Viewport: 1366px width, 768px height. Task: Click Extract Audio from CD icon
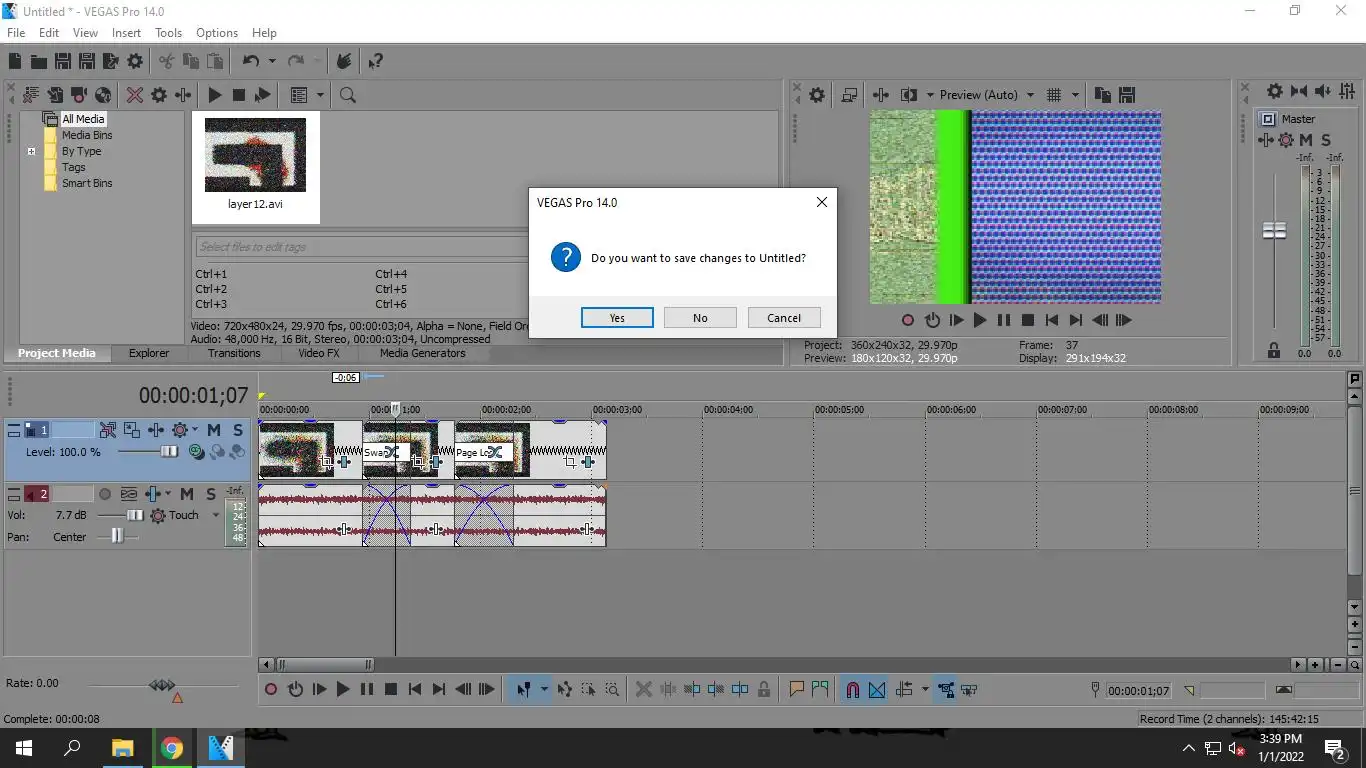103,95
